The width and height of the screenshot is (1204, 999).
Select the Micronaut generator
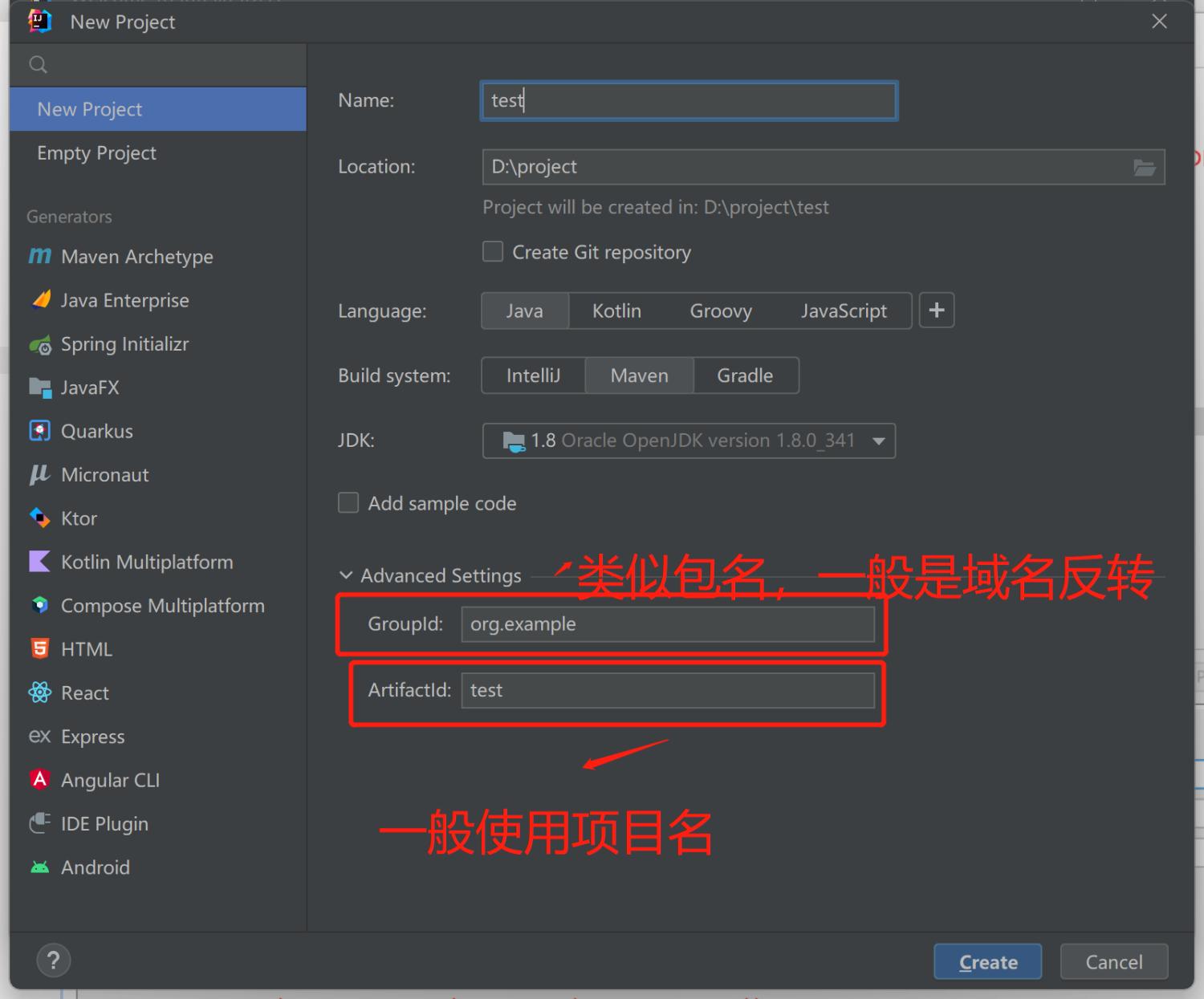pyautogui.click(x=104, y=474)
